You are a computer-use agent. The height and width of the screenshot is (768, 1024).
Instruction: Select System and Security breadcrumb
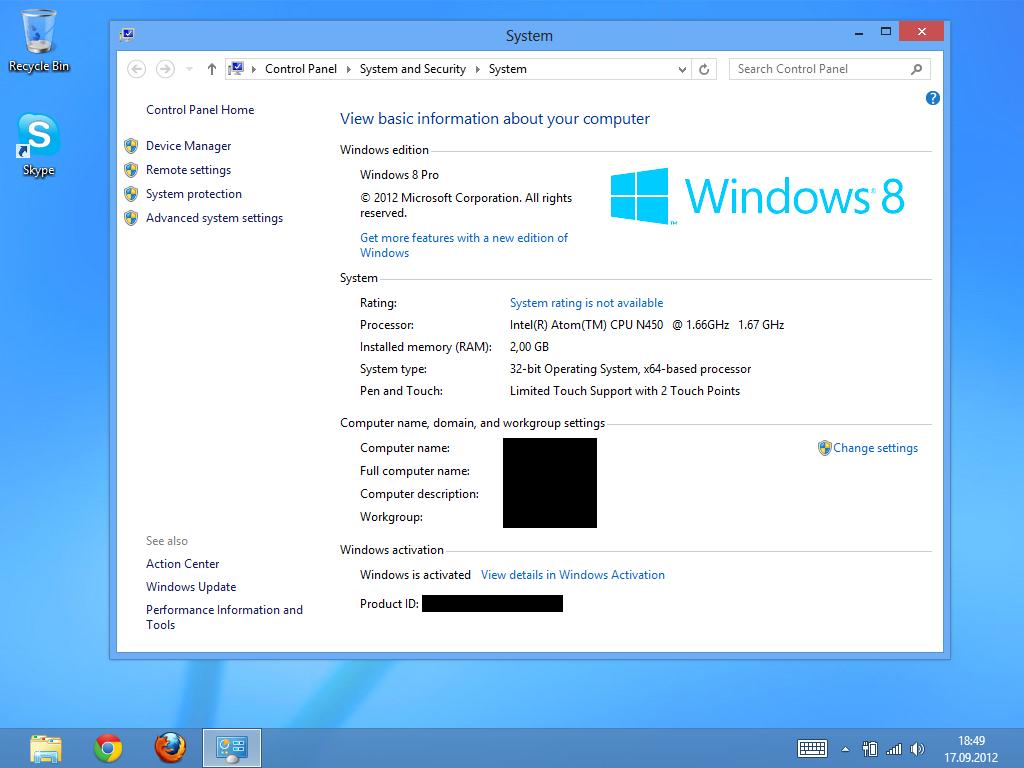coord(413,69)
